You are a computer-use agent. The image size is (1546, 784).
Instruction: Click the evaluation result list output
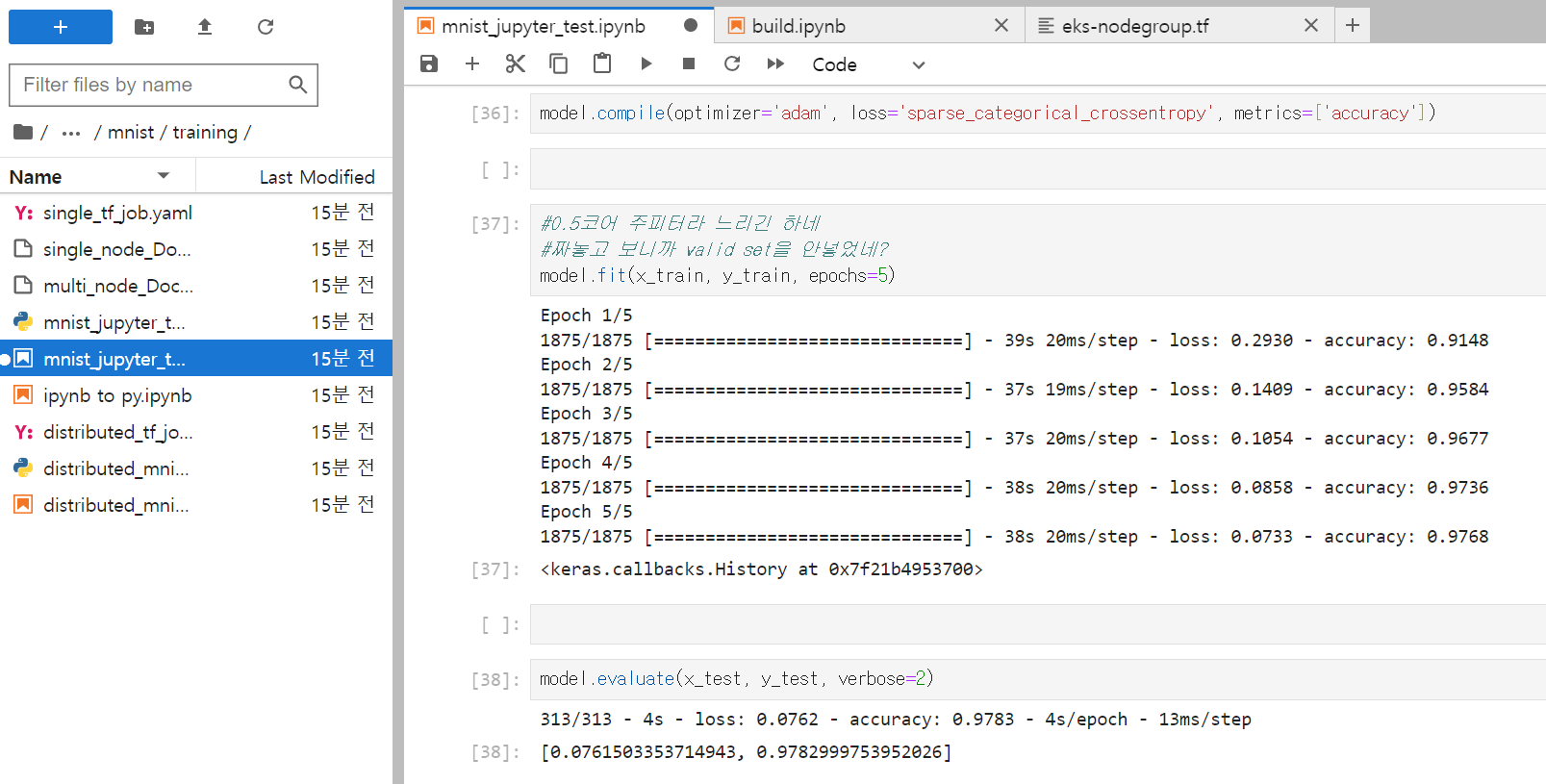tap(746, 752)
